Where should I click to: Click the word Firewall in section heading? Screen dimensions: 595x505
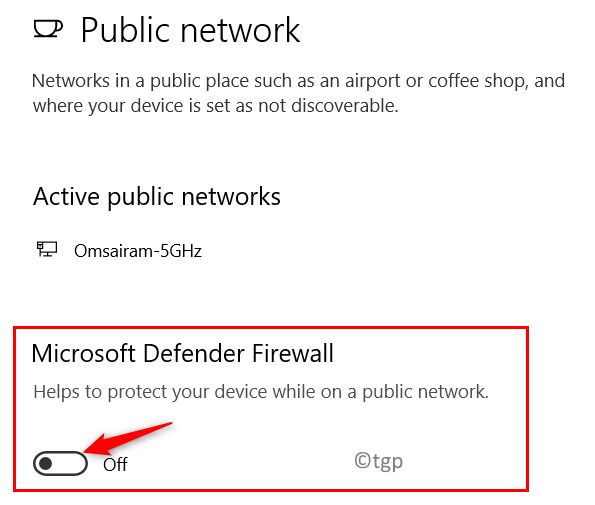pyautogui.click(x=293, y=353)
